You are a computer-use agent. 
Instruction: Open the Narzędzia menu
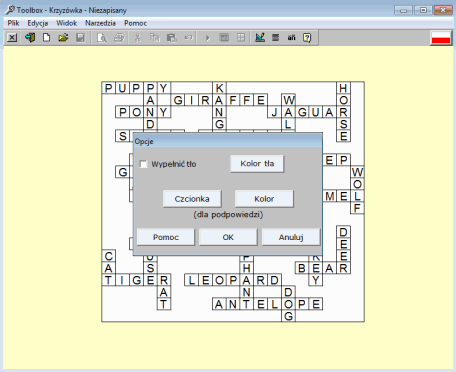pyautogui.click(x=100, y=23)
